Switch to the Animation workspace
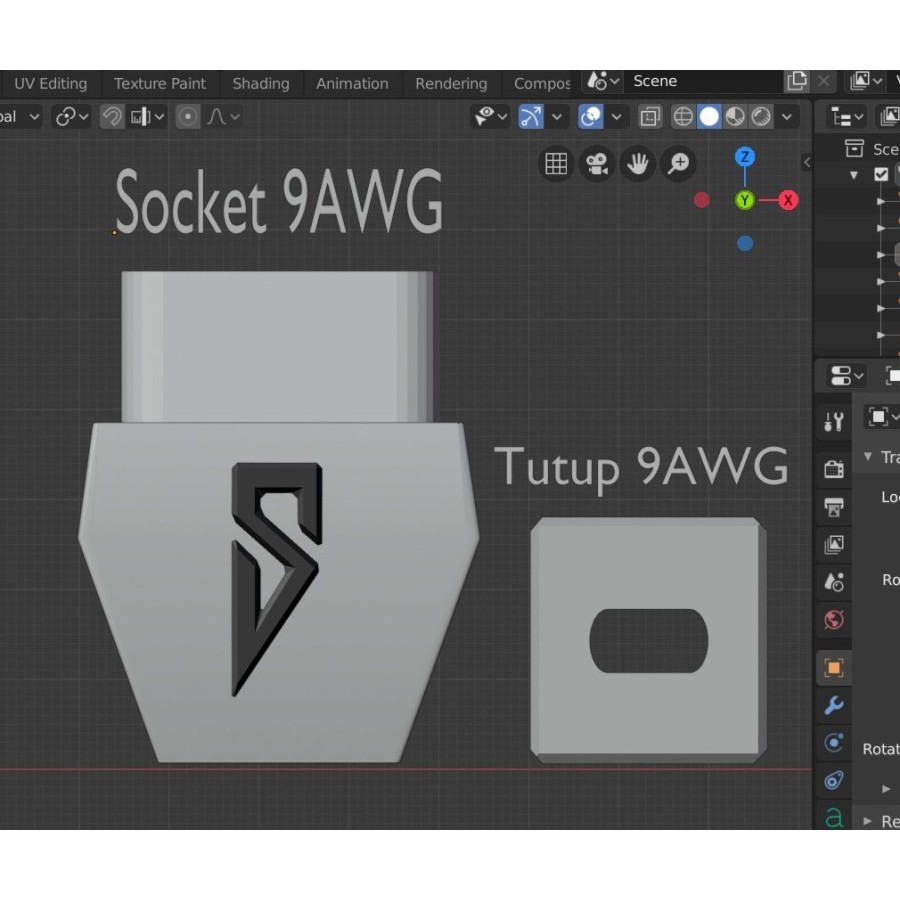The height and width of the screenshot is (900, 900). coord(351,84)
